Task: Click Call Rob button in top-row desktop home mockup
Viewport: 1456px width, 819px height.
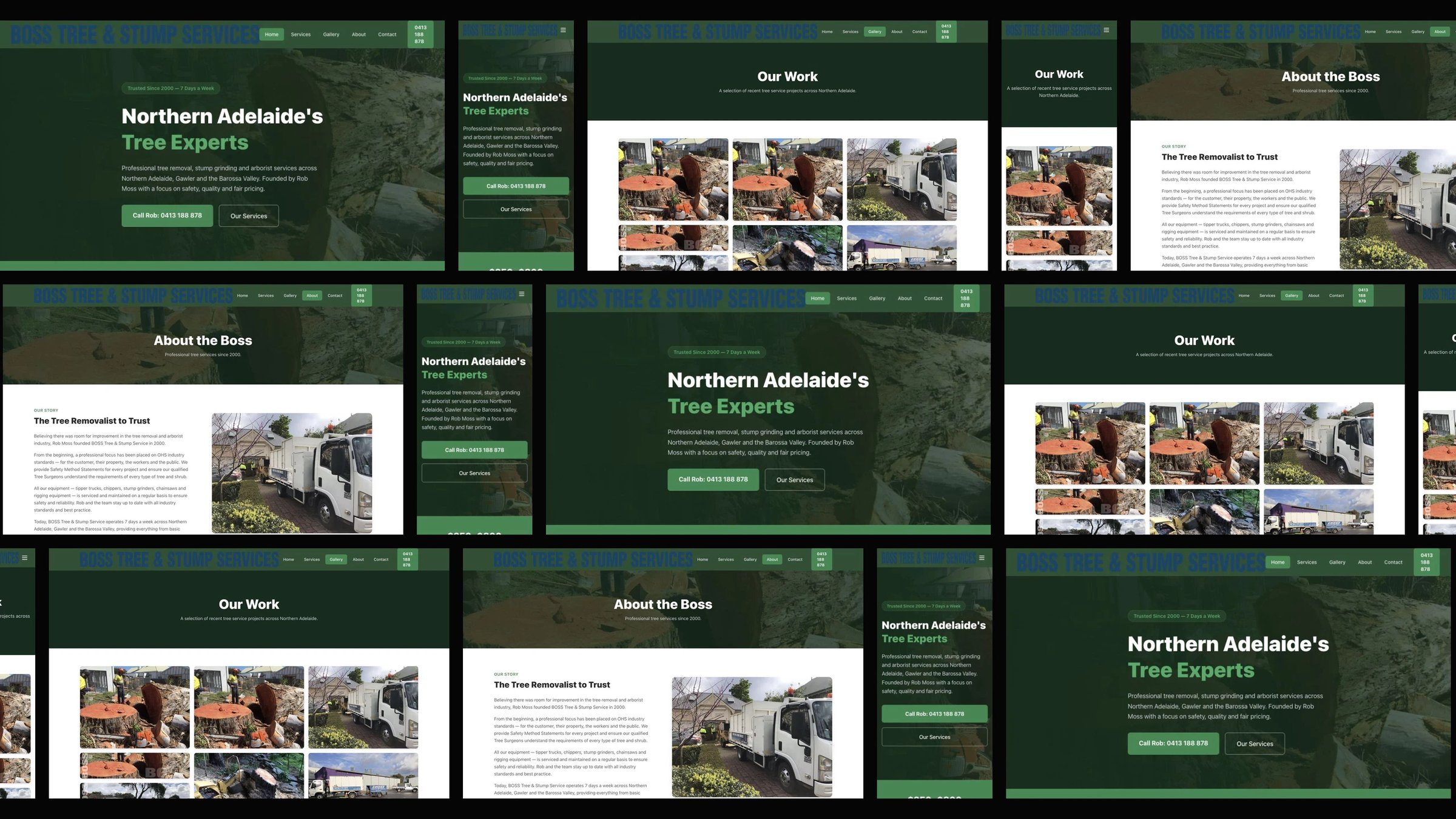Action: [x=167, y=215]
